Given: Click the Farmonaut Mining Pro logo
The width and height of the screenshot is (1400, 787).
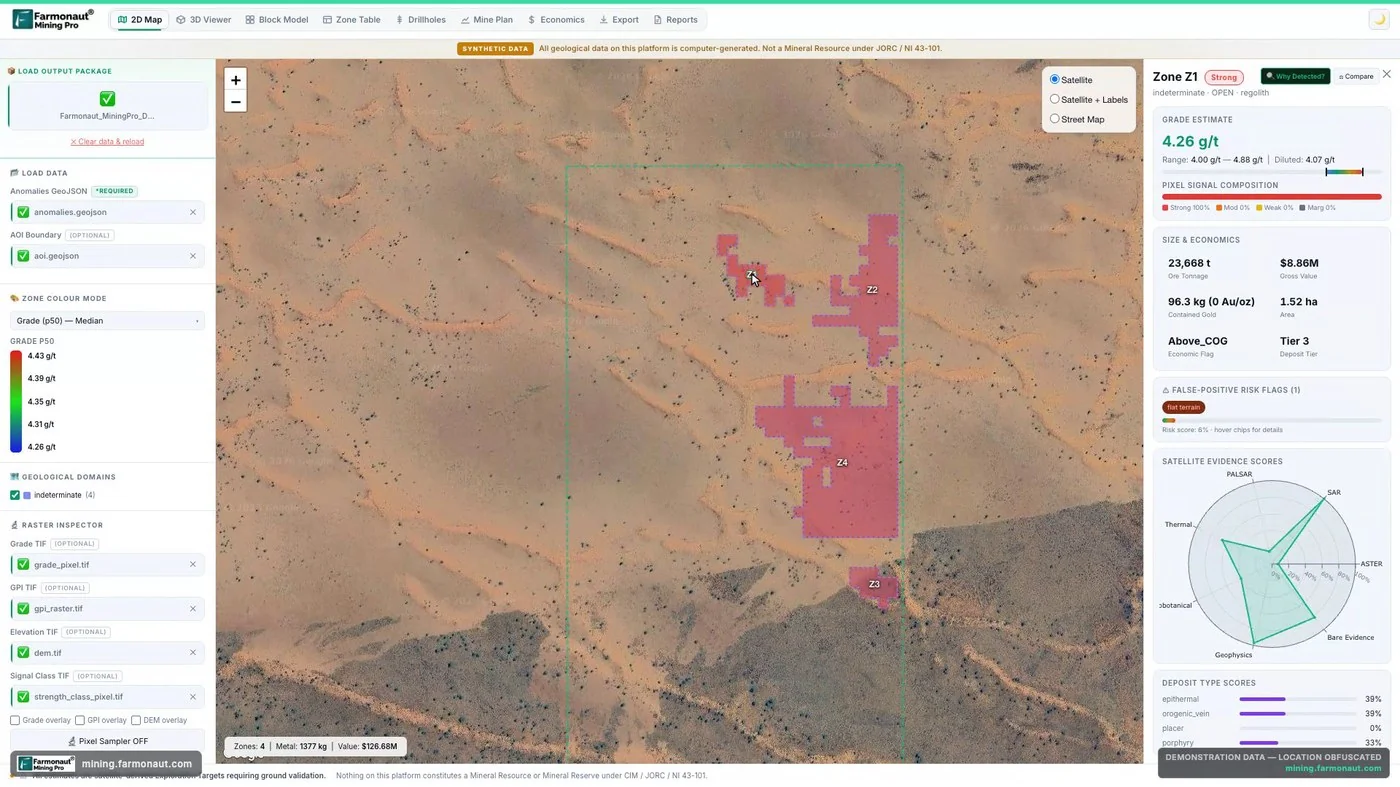Looking at the screenshot, I should (x=53, y=19).
